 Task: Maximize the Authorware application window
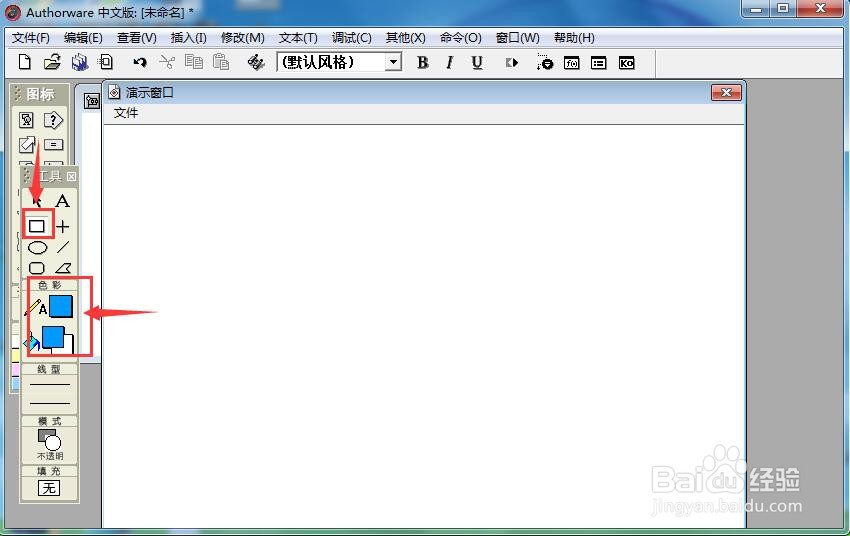coord(783,8)
